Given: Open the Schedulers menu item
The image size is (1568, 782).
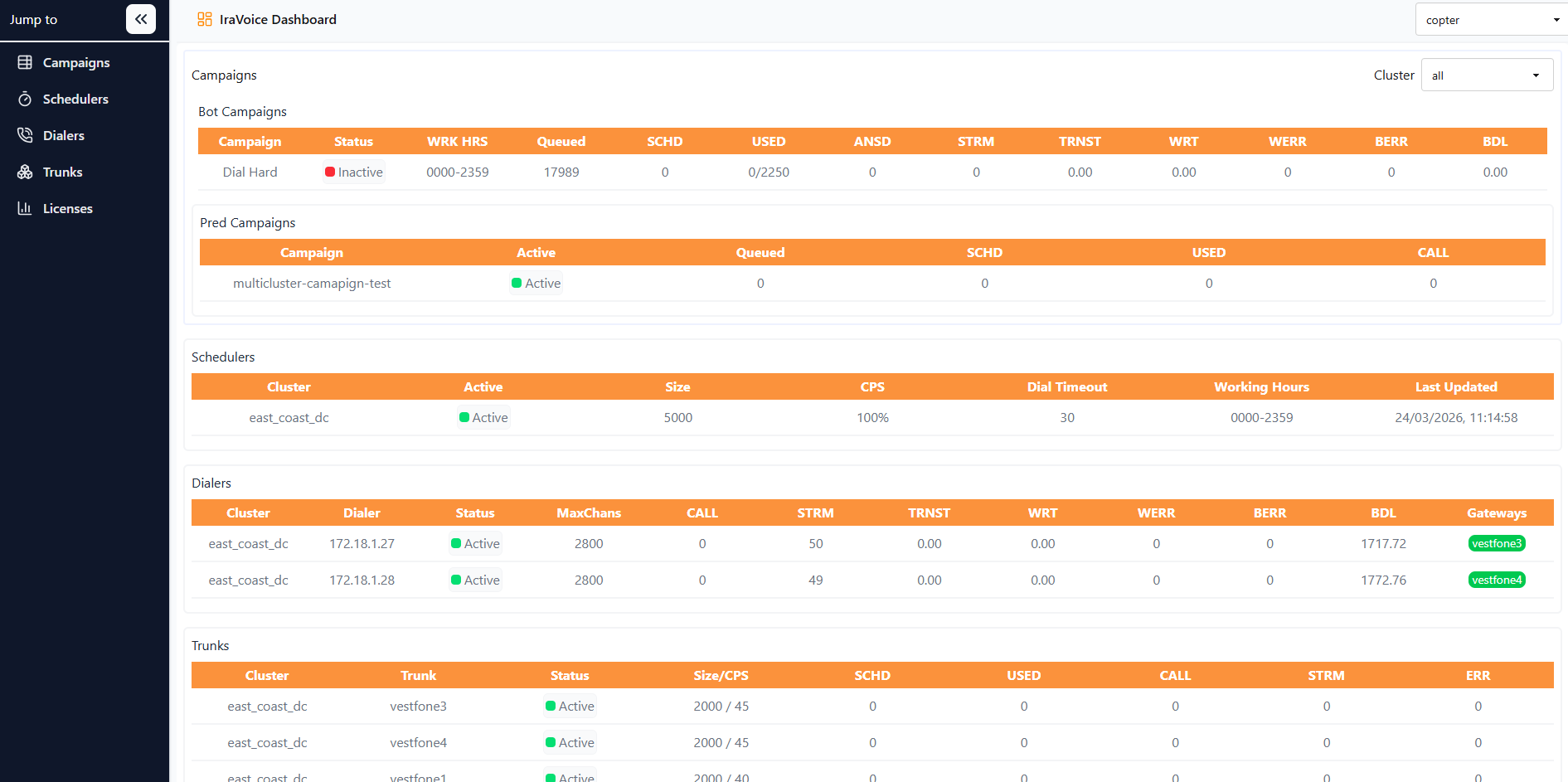Looking at the screenshot, I should pos(75,99).
